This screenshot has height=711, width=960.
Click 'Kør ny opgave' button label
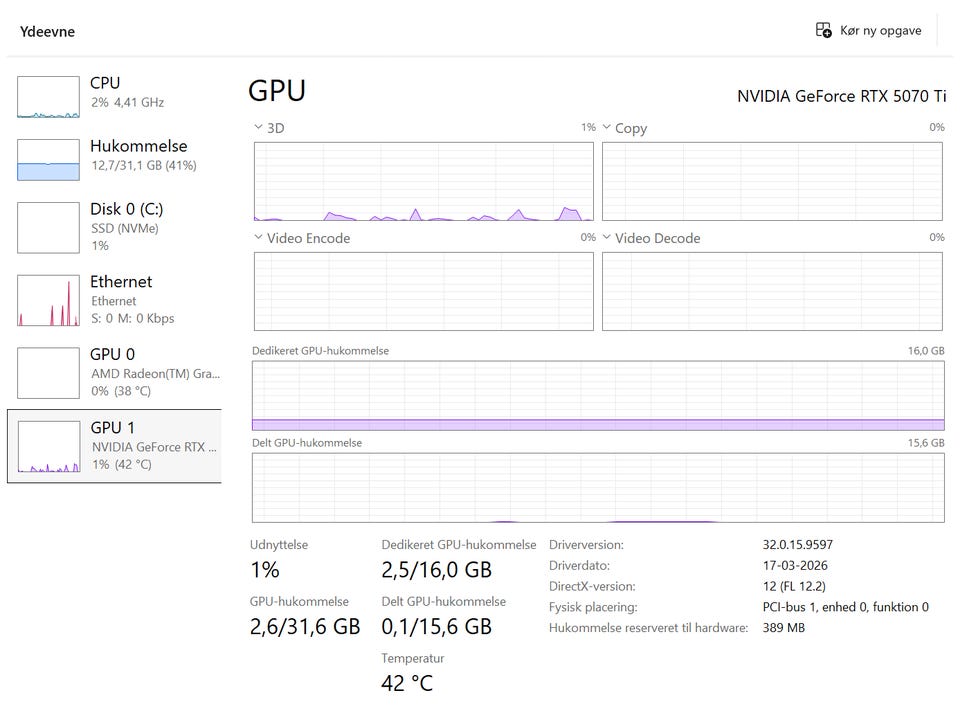click(x=880, y=30)
